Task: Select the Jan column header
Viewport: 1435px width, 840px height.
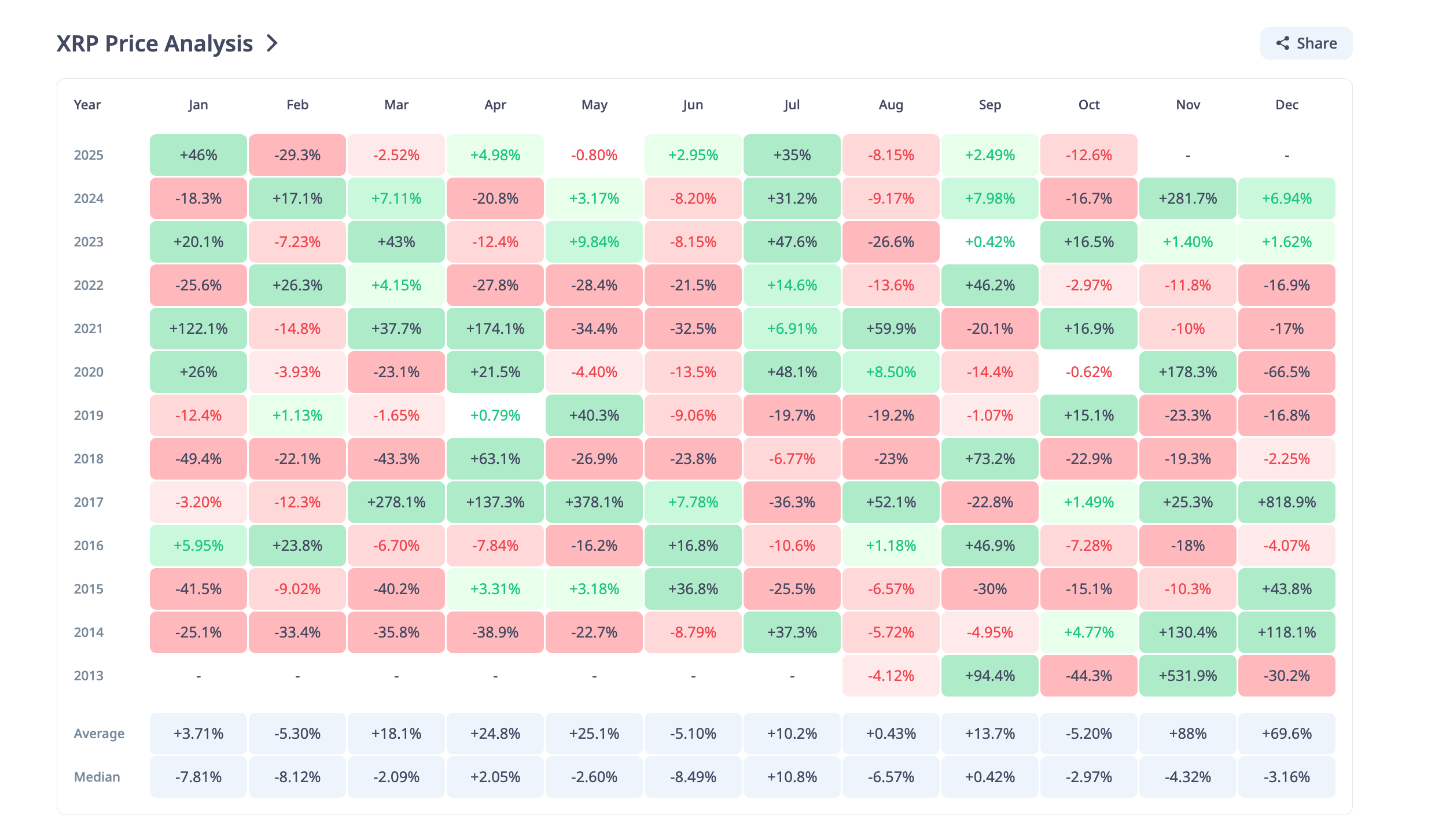Action: pyautogui.click(x=198, y=105)
